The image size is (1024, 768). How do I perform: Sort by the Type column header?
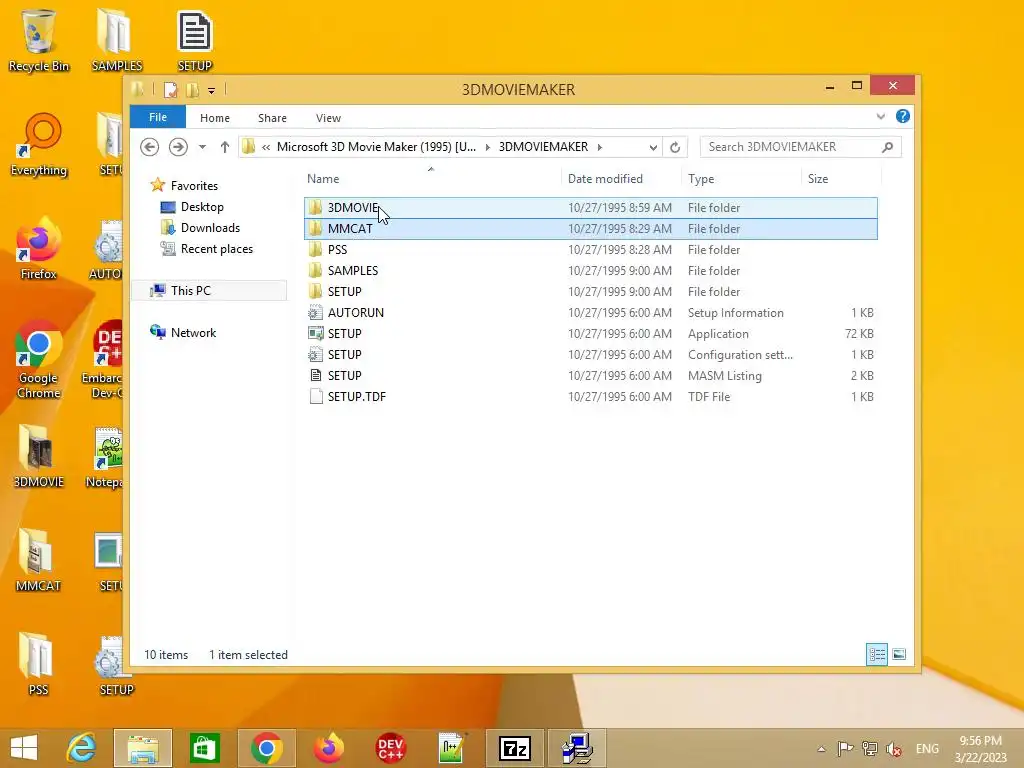[741, 178]
